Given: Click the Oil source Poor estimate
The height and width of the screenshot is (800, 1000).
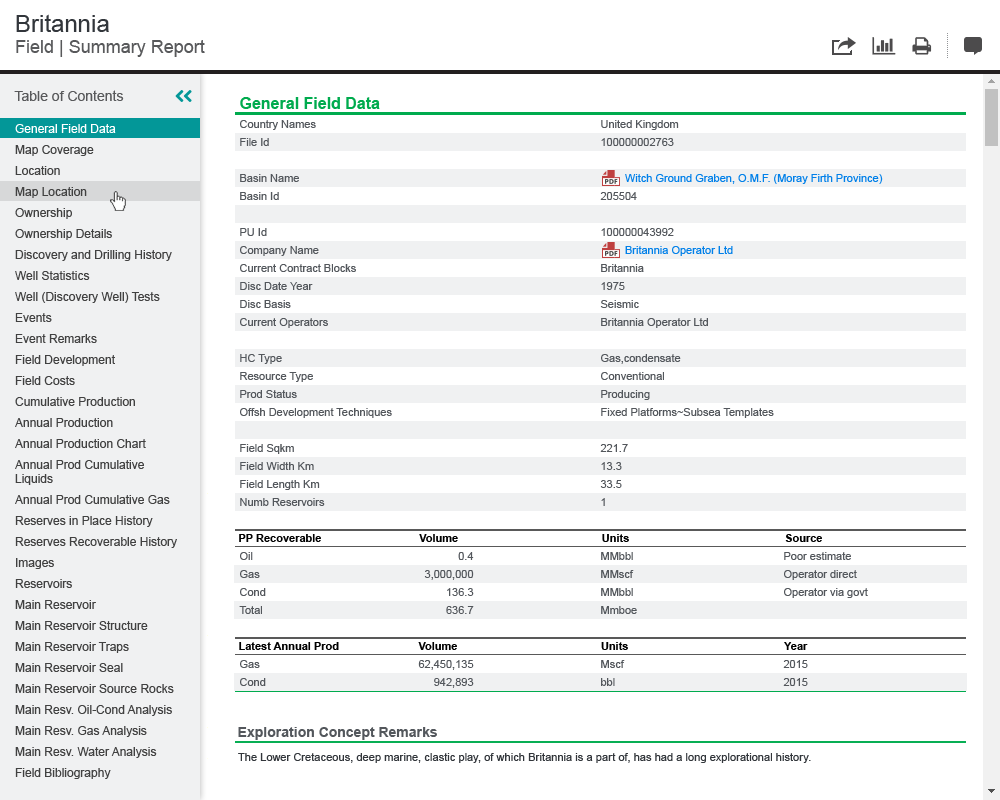Looking at the screenshot, I should point(817,556).
